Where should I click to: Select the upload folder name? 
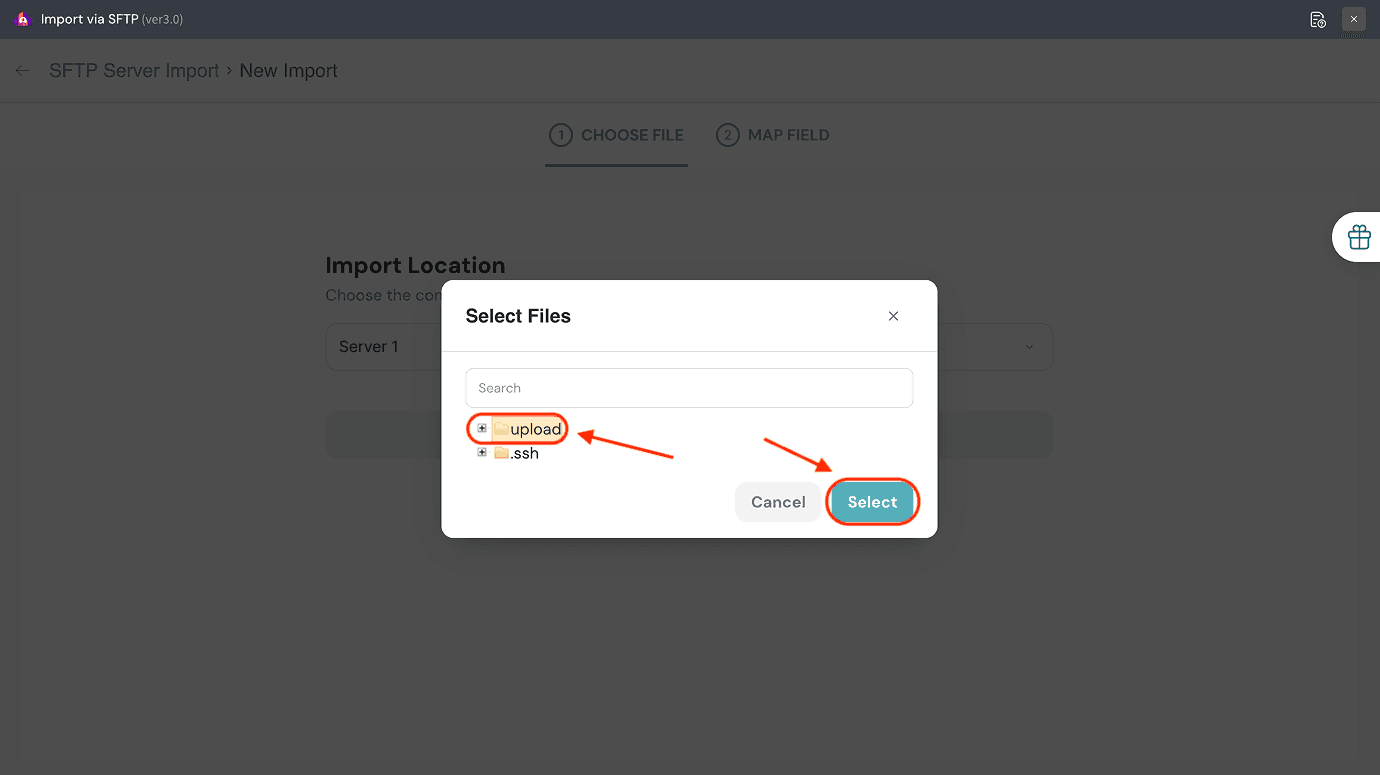coord(536,429)
